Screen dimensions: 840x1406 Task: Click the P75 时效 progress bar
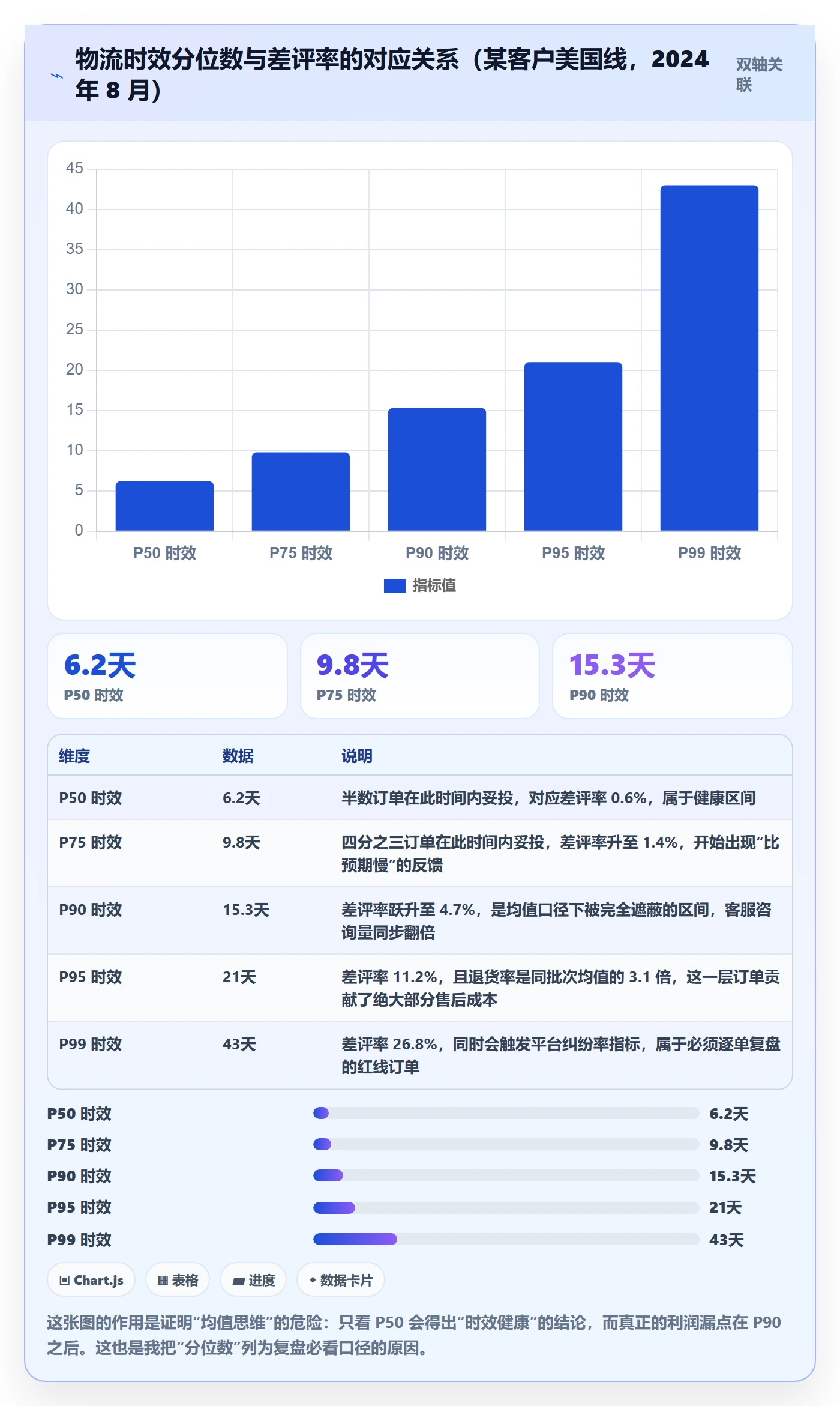click(506, 1144)
